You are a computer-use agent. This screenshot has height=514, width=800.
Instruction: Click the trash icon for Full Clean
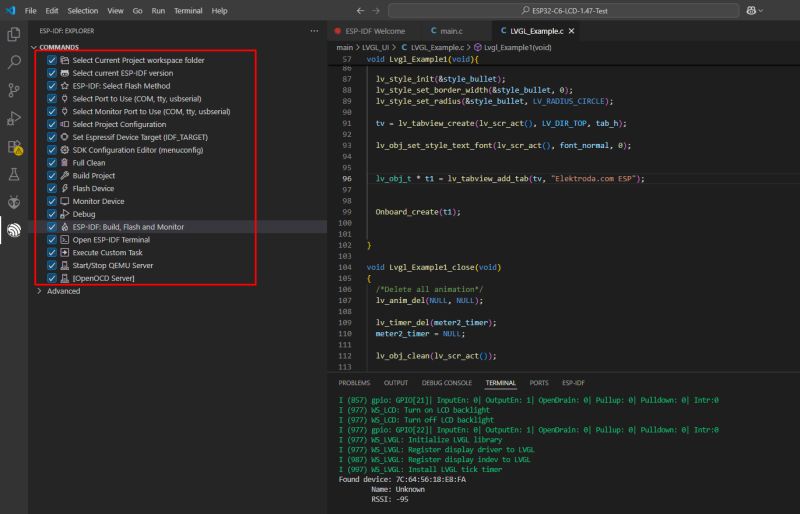pos(65,163)
